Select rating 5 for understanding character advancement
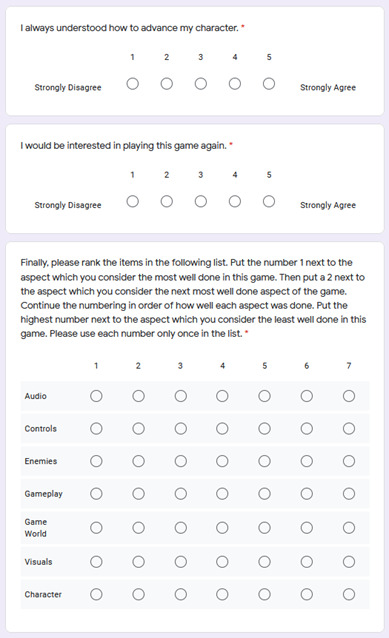The image size is (389, 638). [269, 84]
